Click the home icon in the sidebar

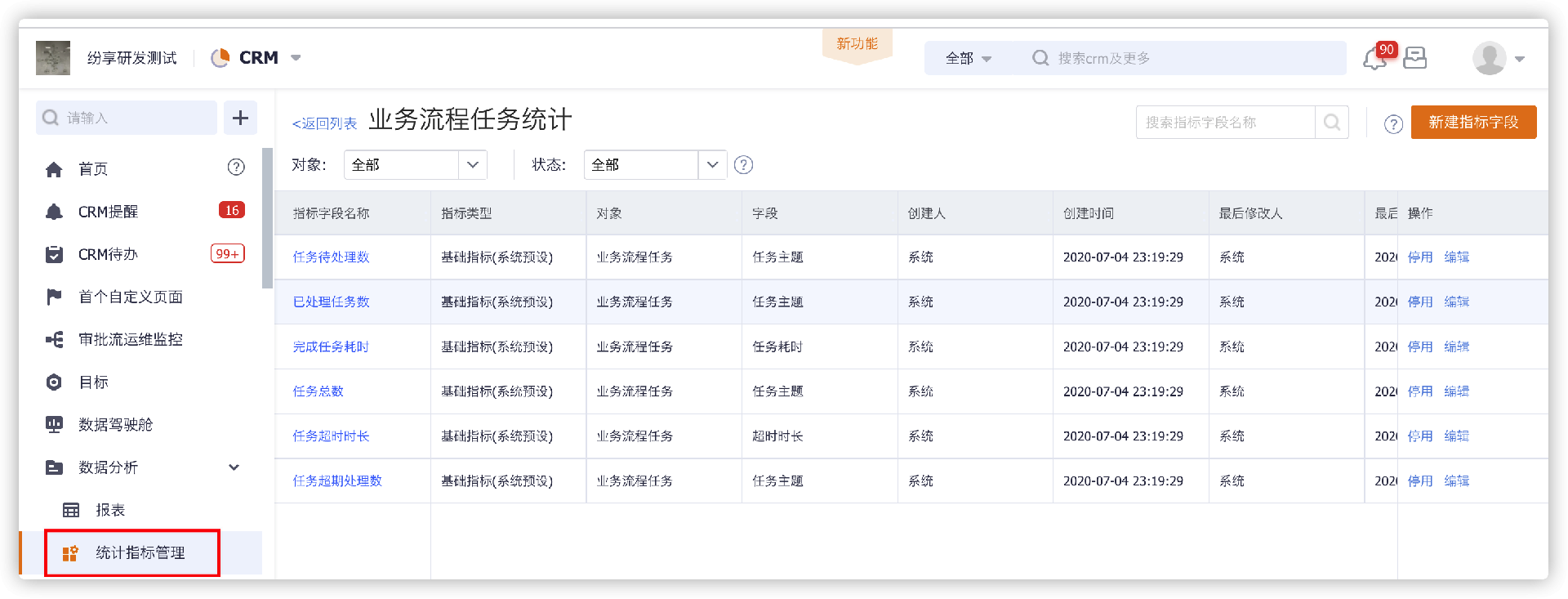[x=54, y=169]
